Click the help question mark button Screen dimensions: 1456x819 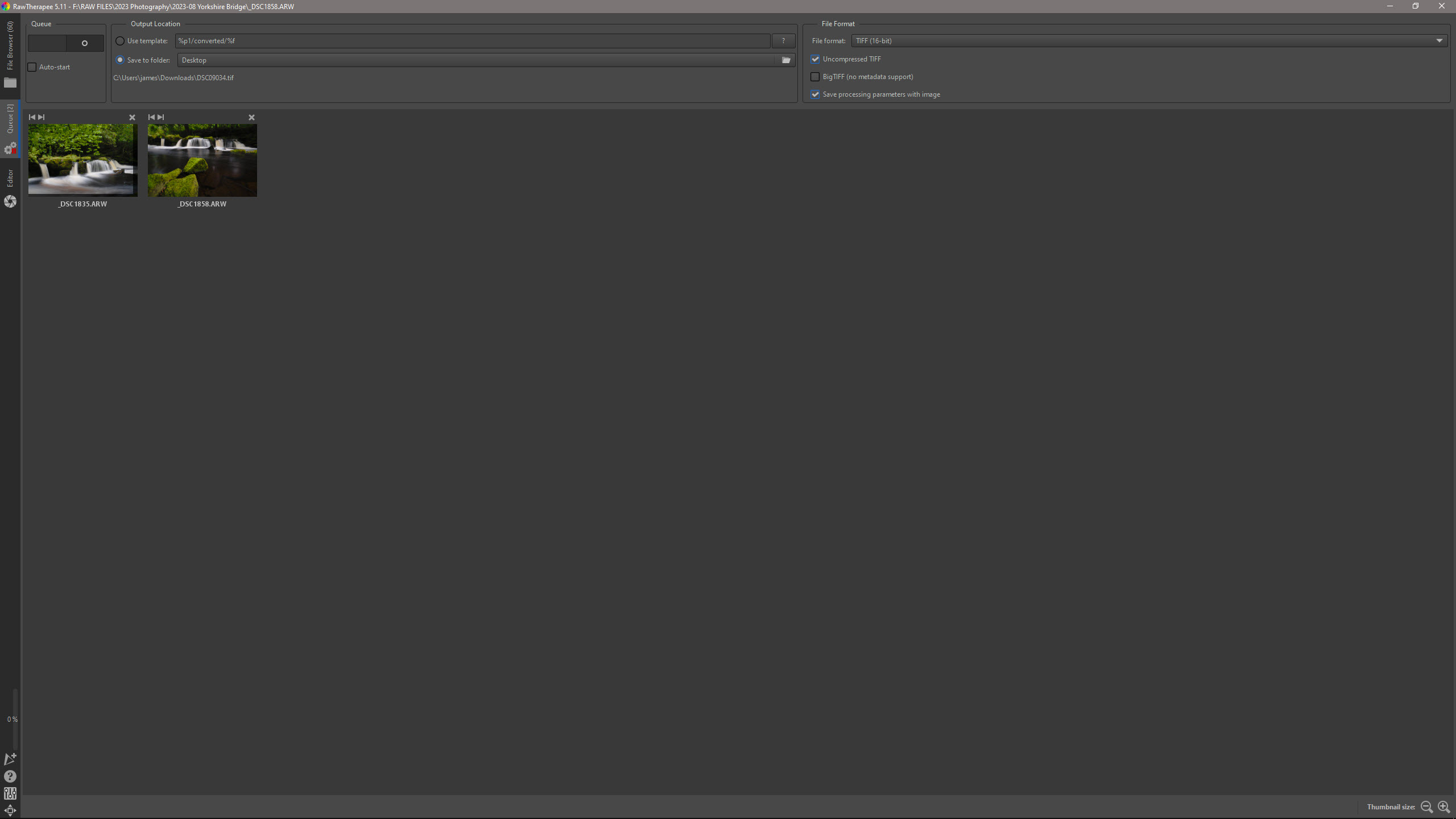(783, 40)
